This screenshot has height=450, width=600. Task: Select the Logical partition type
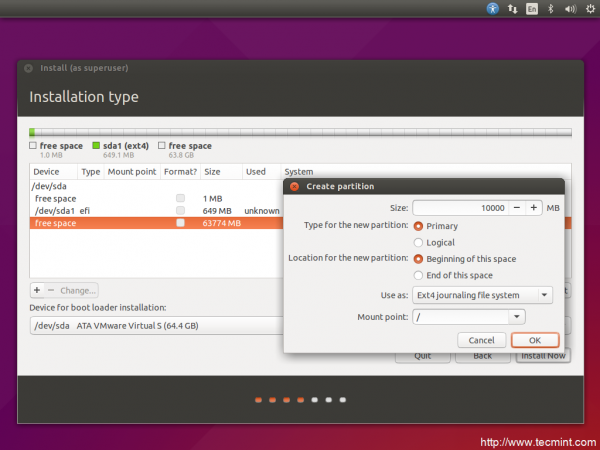[419, 242]
